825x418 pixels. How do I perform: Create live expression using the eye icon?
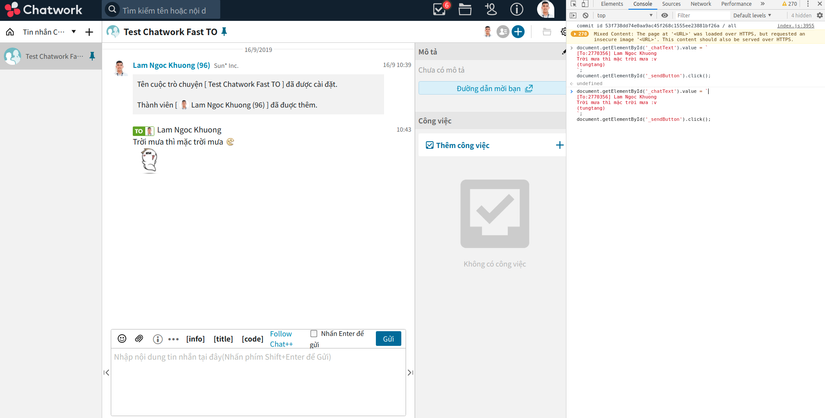click(x=665, y=15)
